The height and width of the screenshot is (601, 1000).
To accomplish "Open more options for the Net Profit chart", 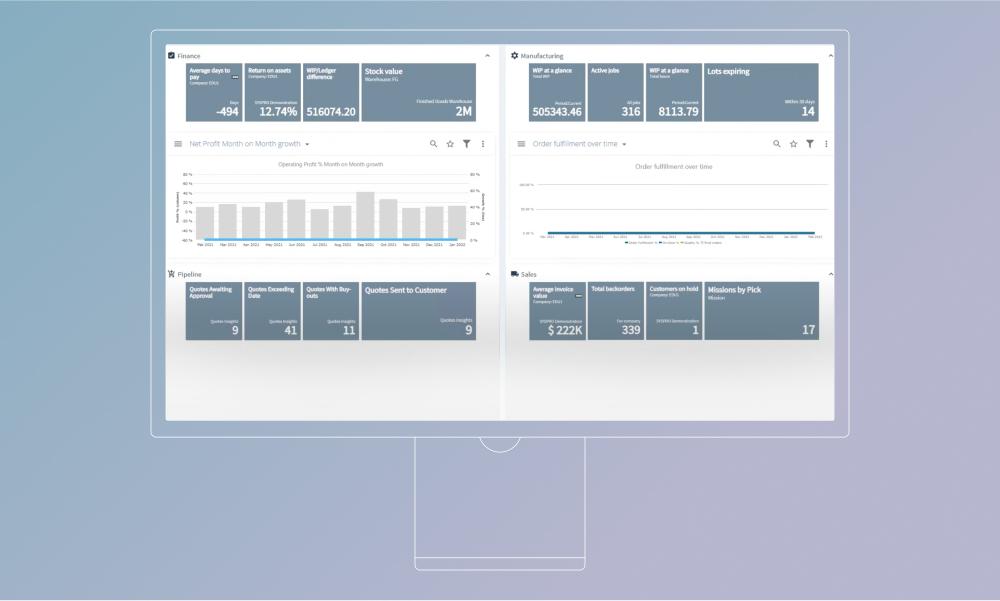I will [484, 144].
